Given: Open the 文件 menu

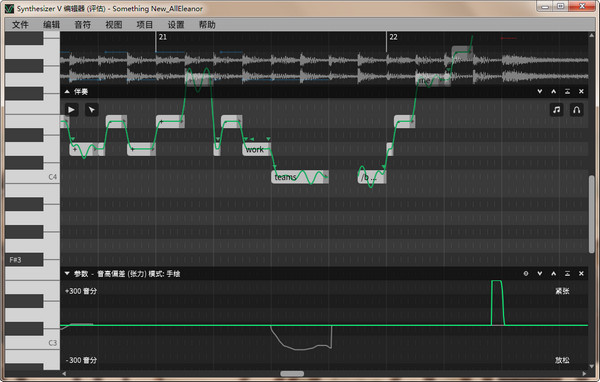Looking at the screenshot, I should tap(20, 25).
